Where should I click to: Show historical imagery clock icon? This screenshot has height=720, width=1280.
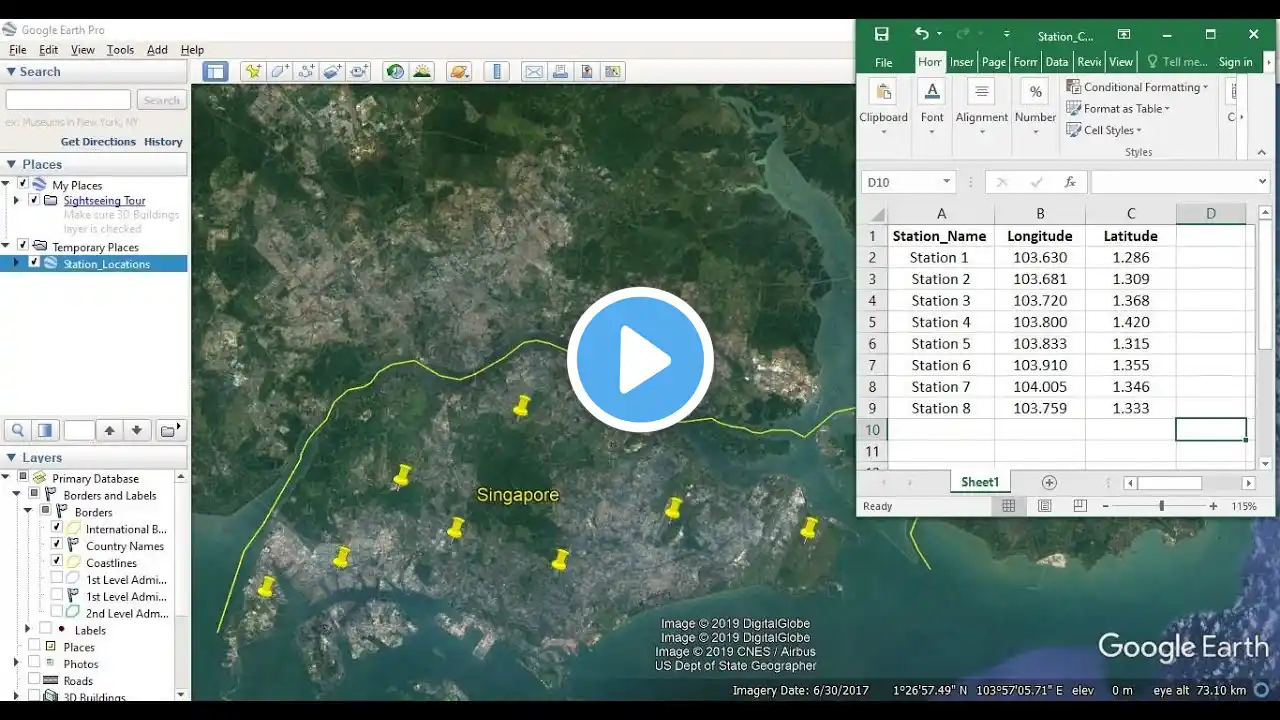point(396,71)
